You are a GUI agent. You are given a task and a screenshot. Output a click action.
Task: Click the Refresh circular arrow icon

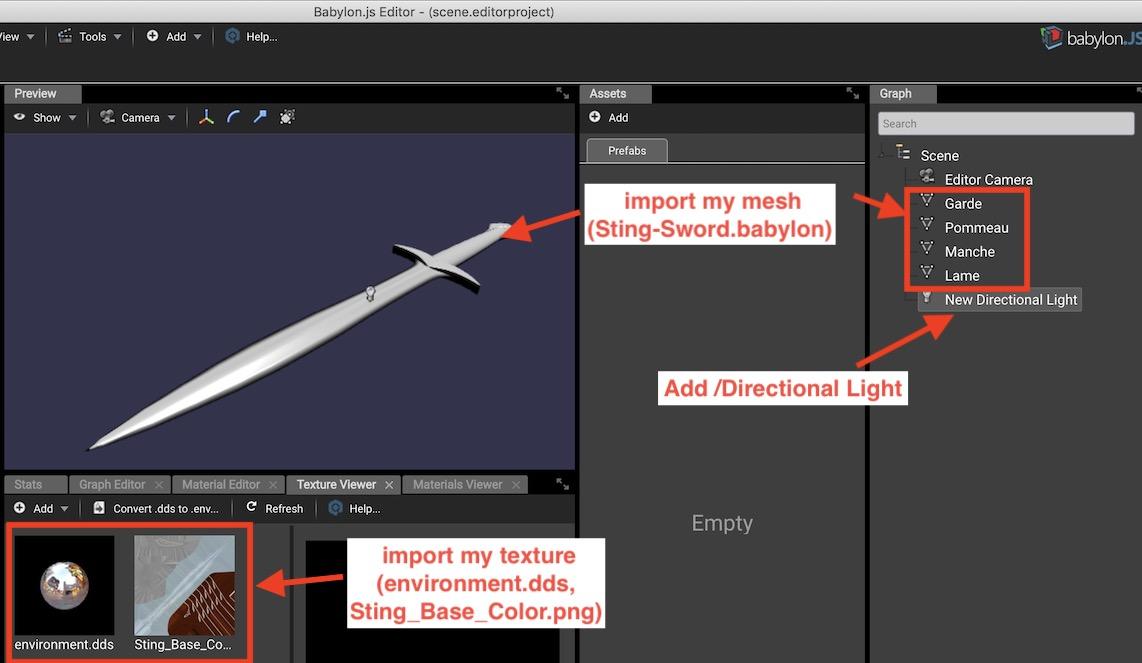pos(251,507)
